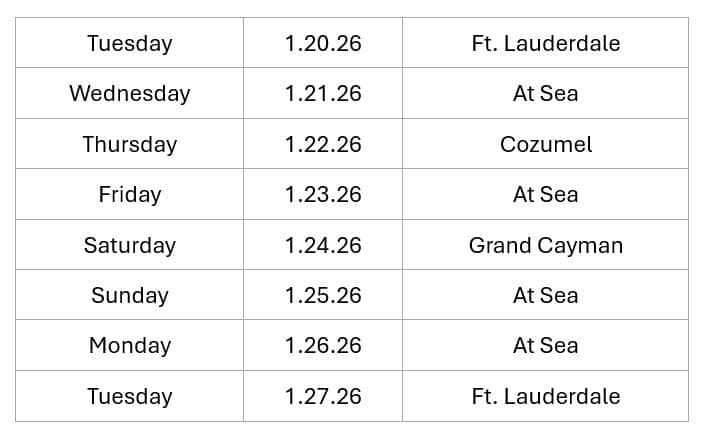Click the Friday day cell
This screenshot has height=439, width=706.
click(129, 195)
